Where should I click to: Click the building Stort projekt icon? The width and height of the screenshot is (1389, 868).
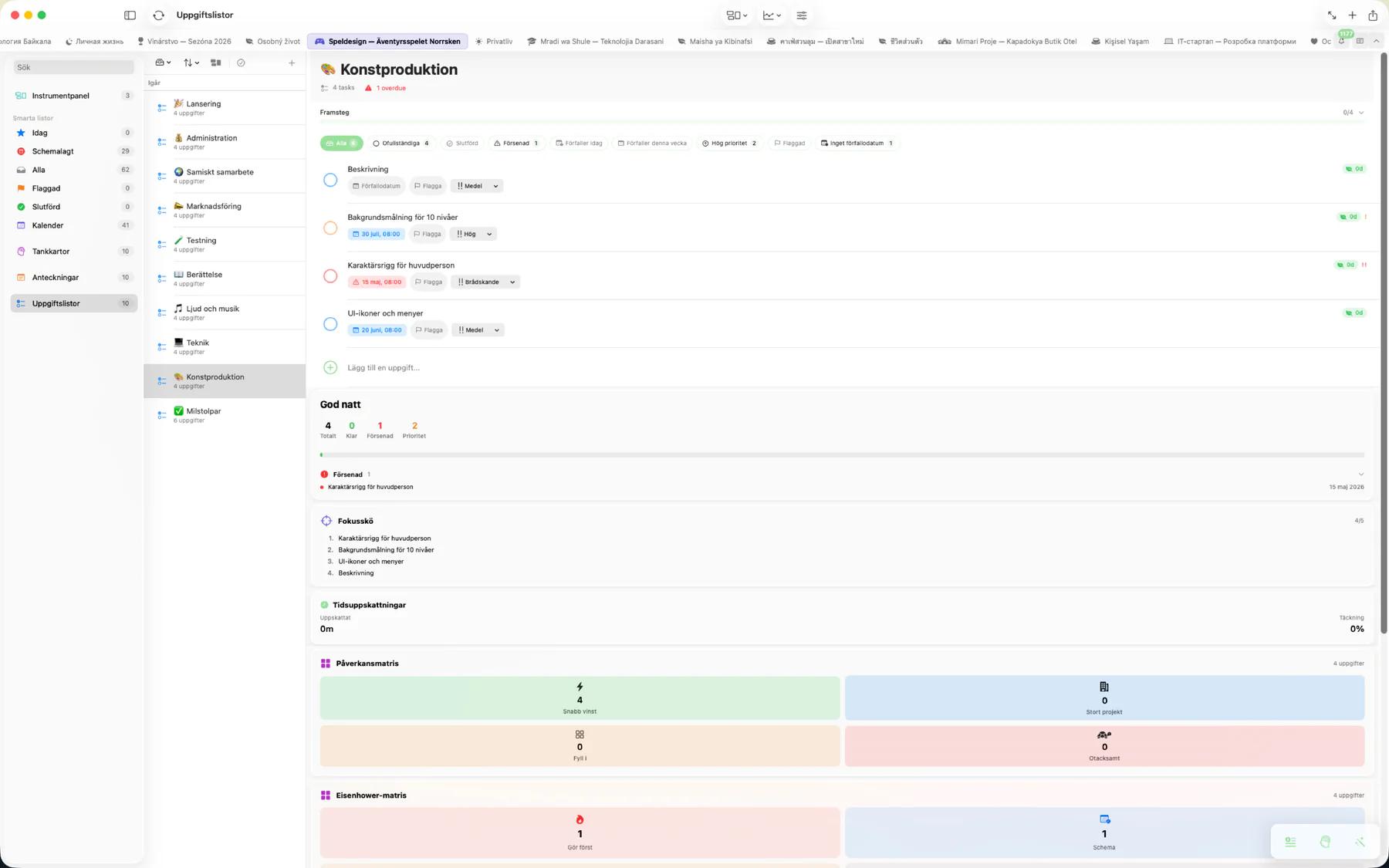[x=1104, y=687]
